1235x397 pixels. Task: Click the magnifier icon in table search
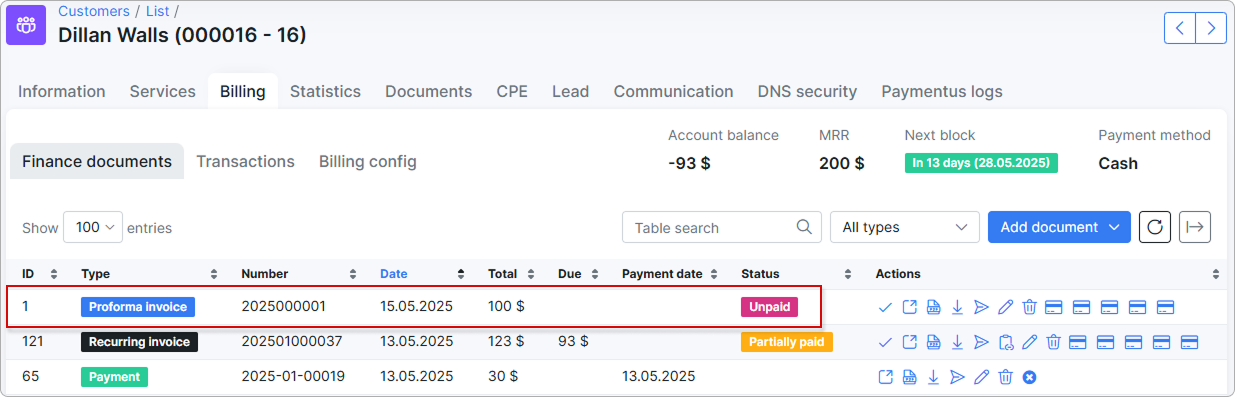[804, 227]
